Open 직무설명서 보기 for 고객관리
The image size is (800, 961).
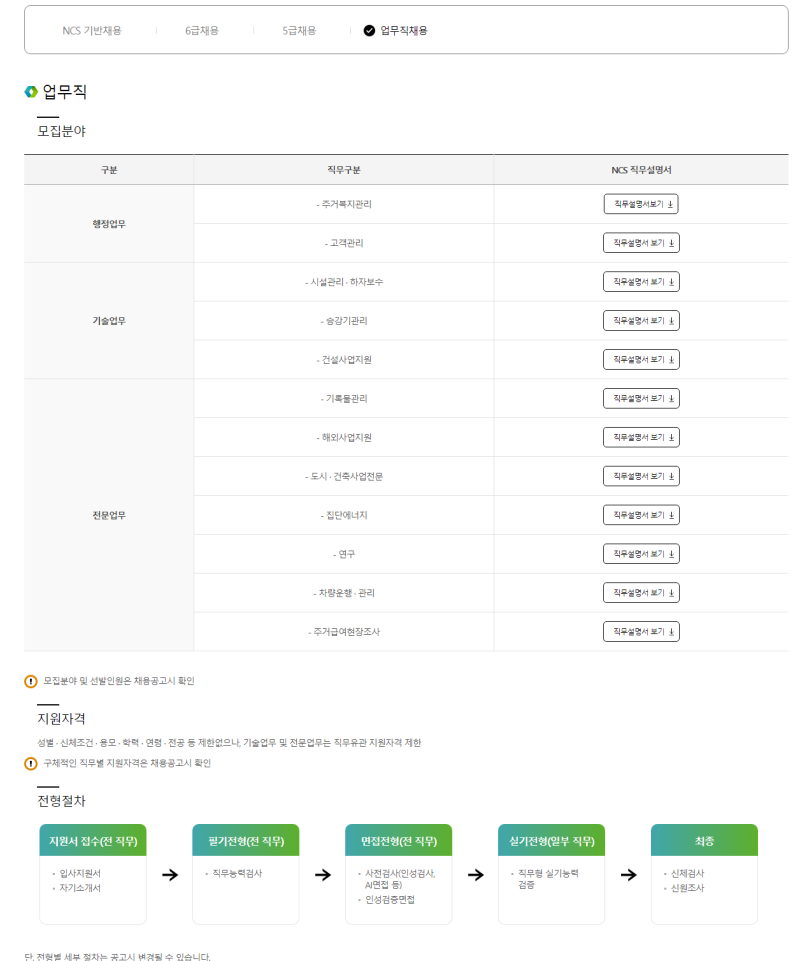641,243
